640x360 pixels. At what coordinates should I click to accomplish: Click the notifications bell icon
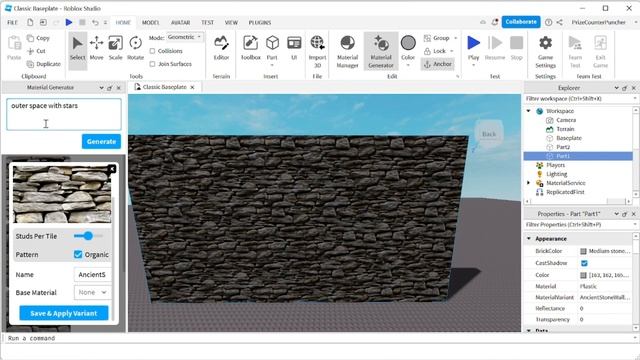[x=495, y=22]
